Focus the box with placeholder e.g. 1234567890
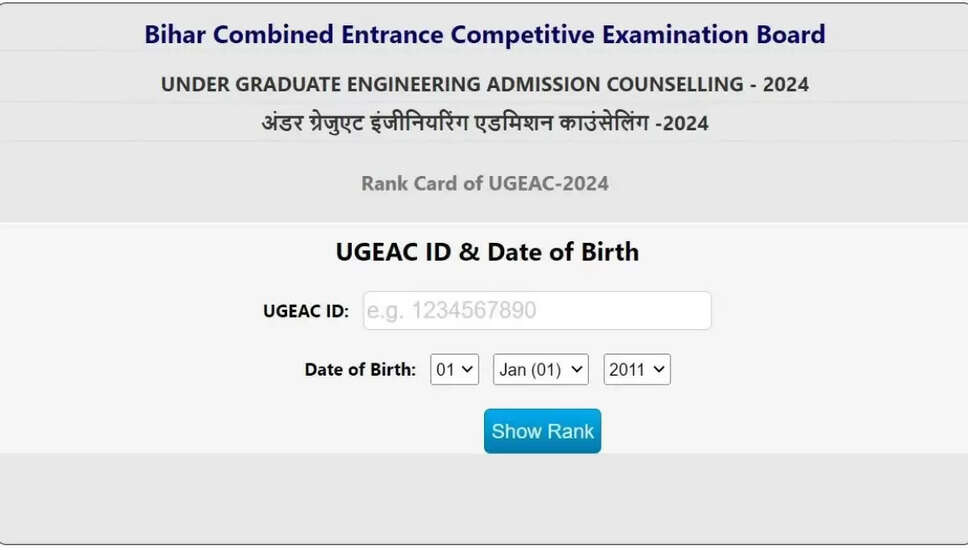This screenshot has width=968, height=550. (x=537, y=311)
